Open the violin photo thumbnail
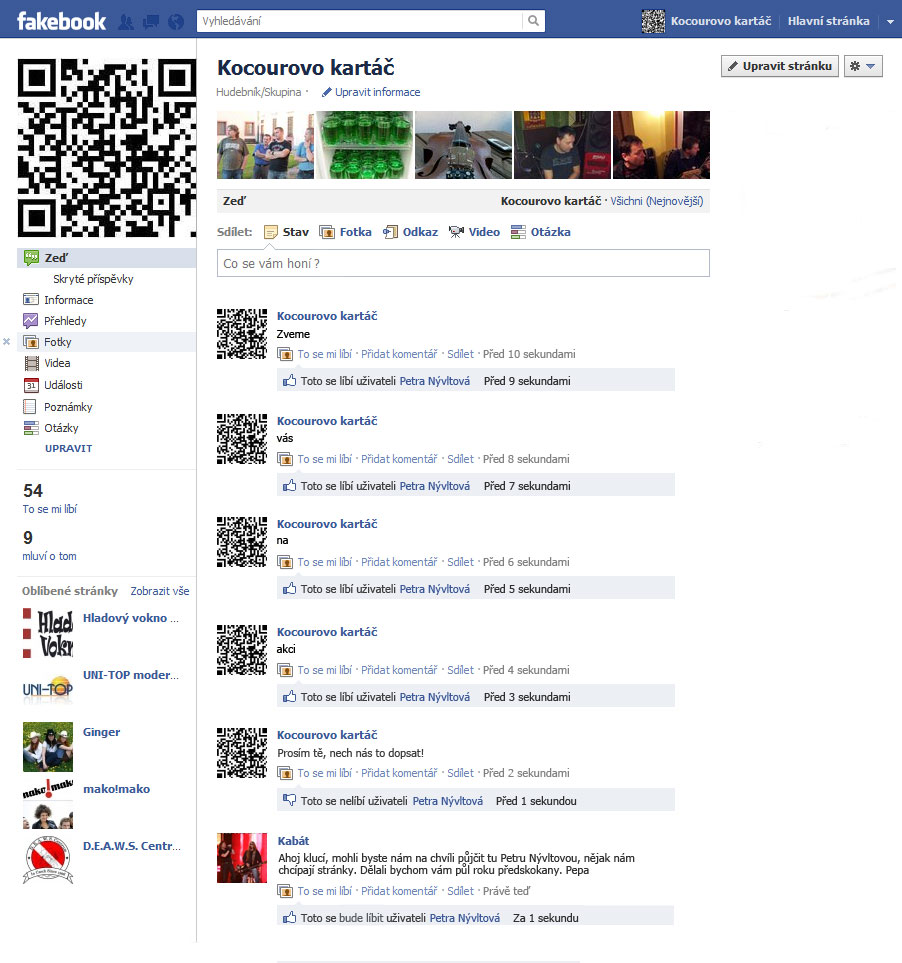The width and height of the screenshot is (902, 963). click(x=464, y=145)
